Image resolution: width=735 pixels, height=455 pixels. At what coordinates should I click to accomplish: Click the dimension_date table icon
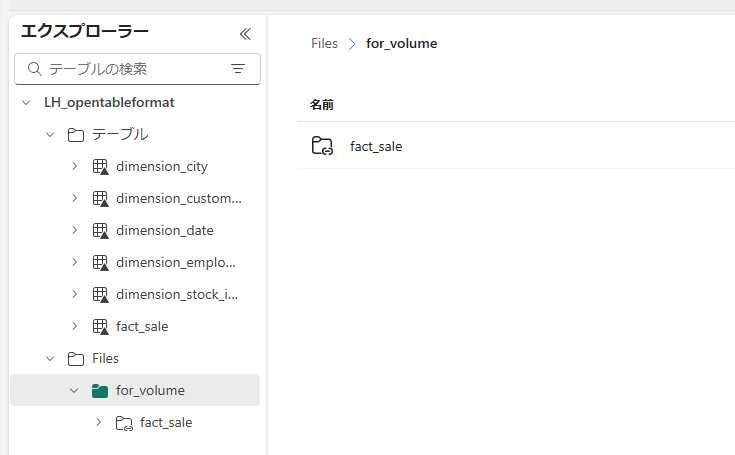coord(100,231)
